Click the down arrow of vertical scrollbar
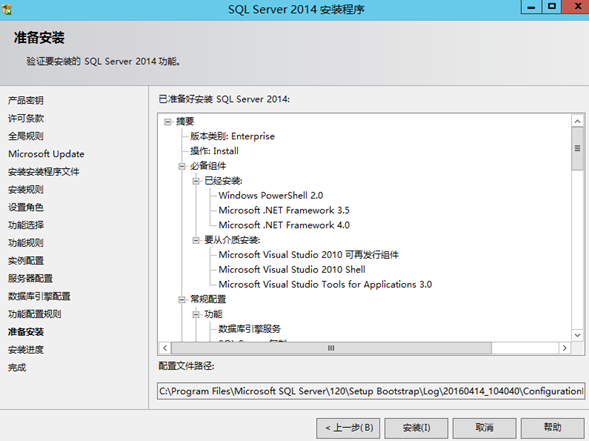The height and width of the screenshot is (441, 589). point(577,335)
